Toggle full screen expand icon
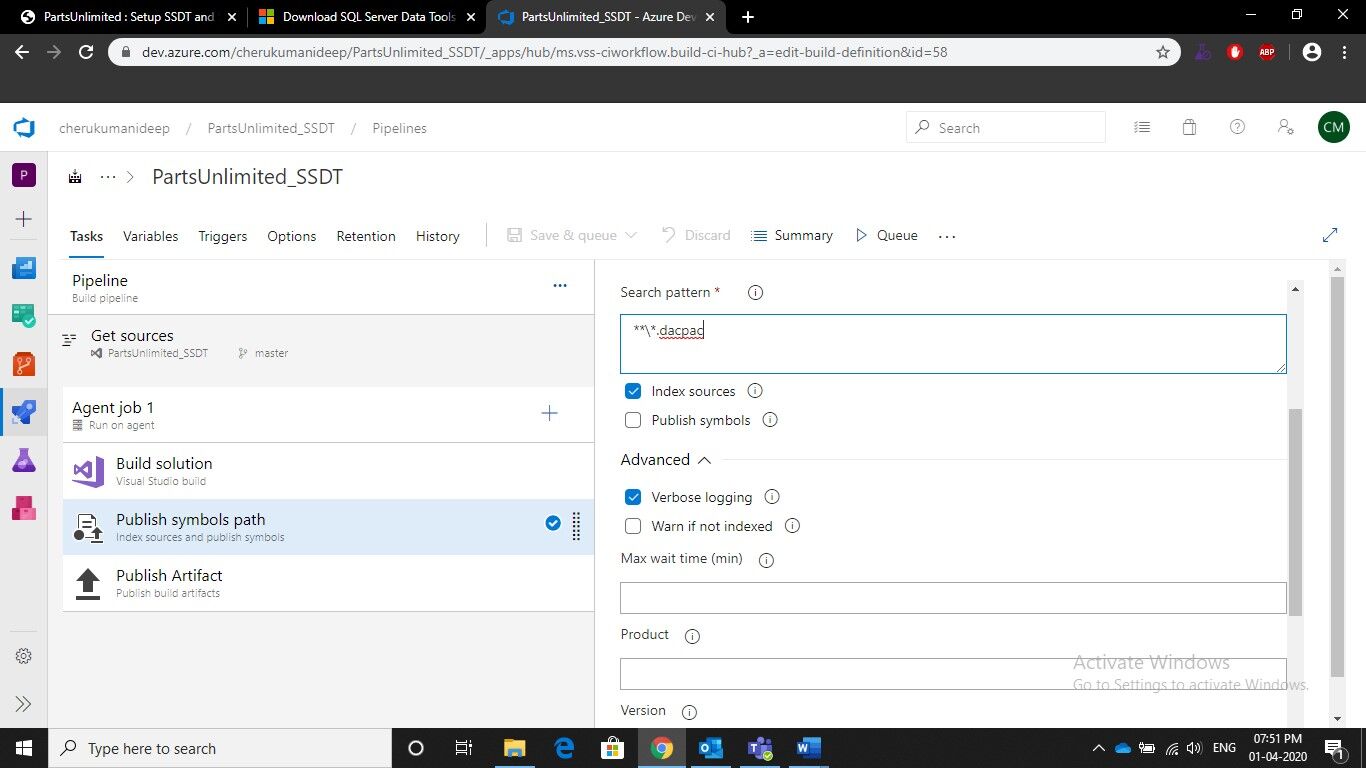 (x=1330, y=235)
